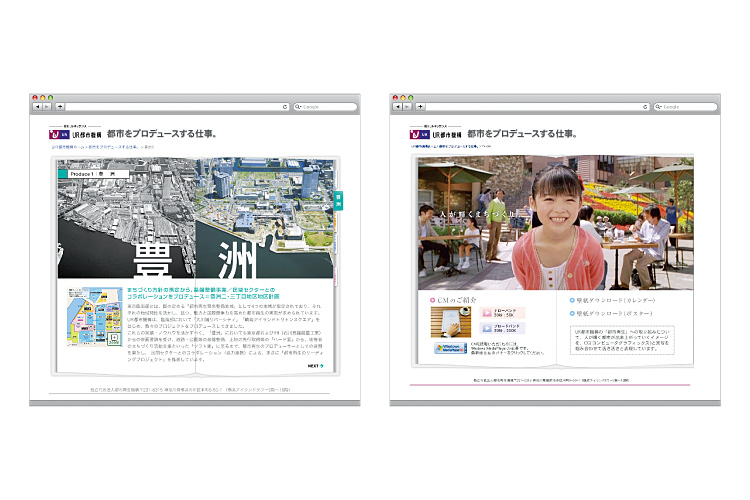Image resolution: width=750 pixels, height=500 pixels.
Task: Open search magnifier menu in right browser
Action: [x=658, y=107]
